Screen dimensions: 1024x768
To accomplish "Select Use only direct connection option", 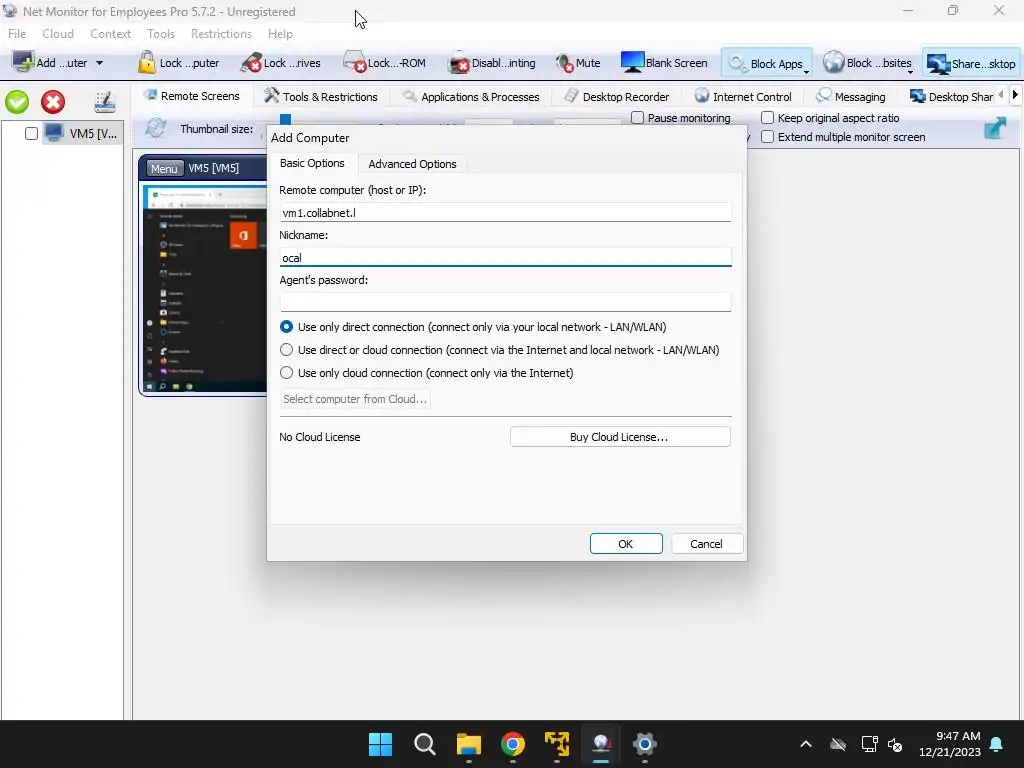I will [x=286, y=327].
